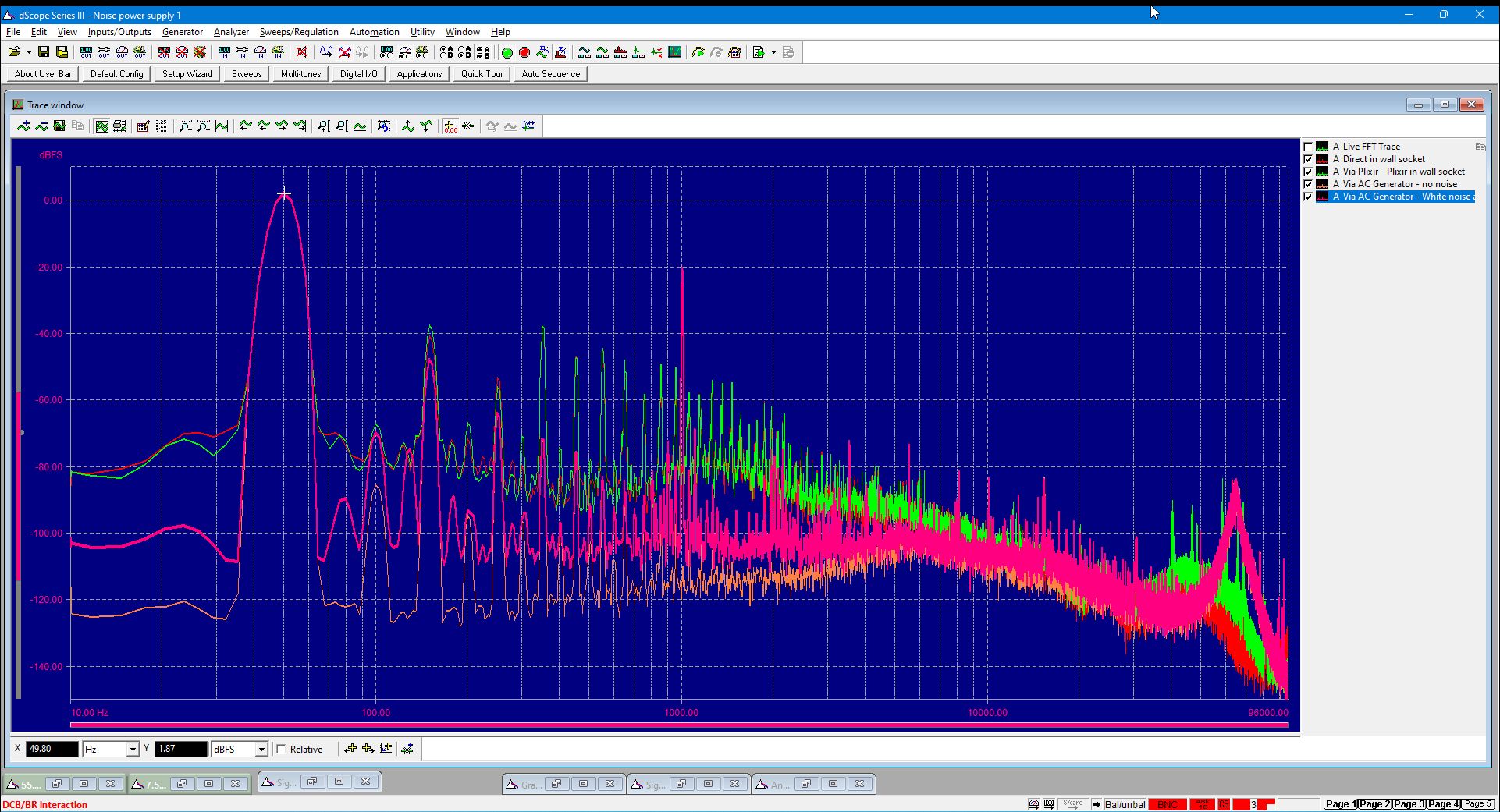Click the save disk icon
The image size is (1500, 812).
(44, 52)
